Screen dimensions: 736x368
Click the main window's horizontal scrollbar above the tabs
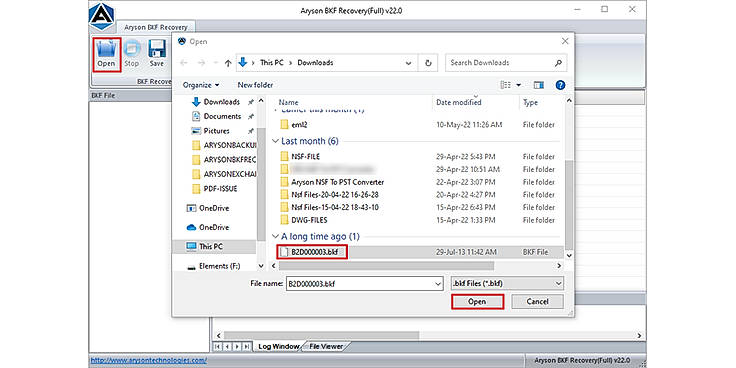(x=321, y=336)
